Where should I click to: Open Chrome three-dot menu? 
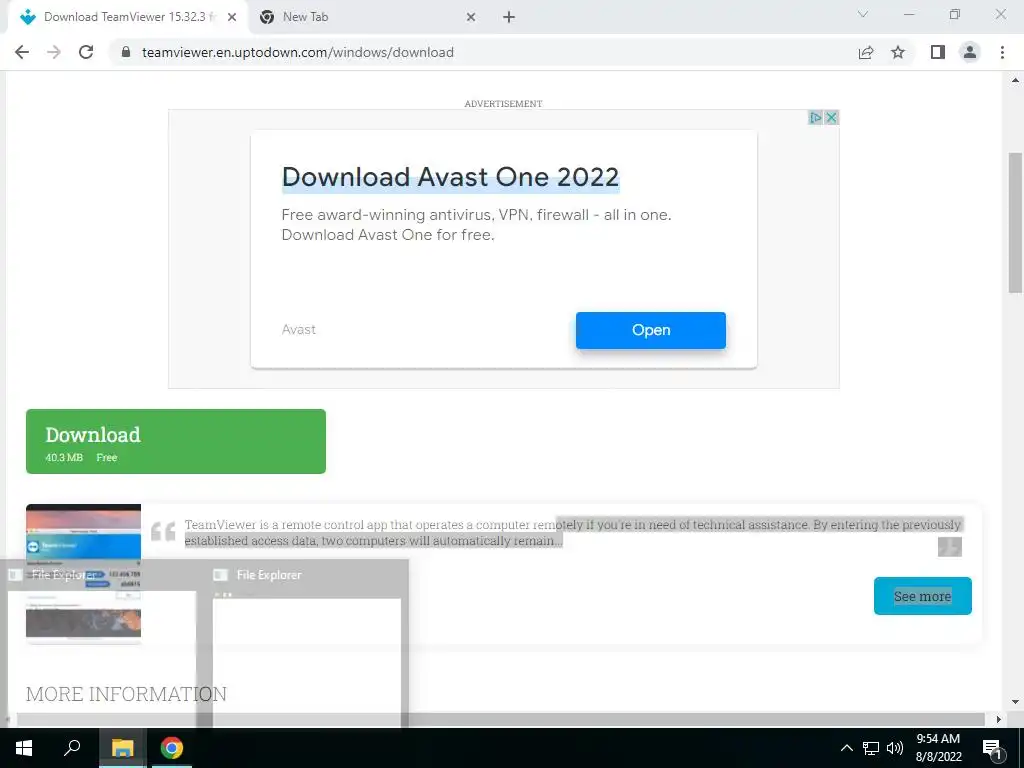(x=1002, y=52)
